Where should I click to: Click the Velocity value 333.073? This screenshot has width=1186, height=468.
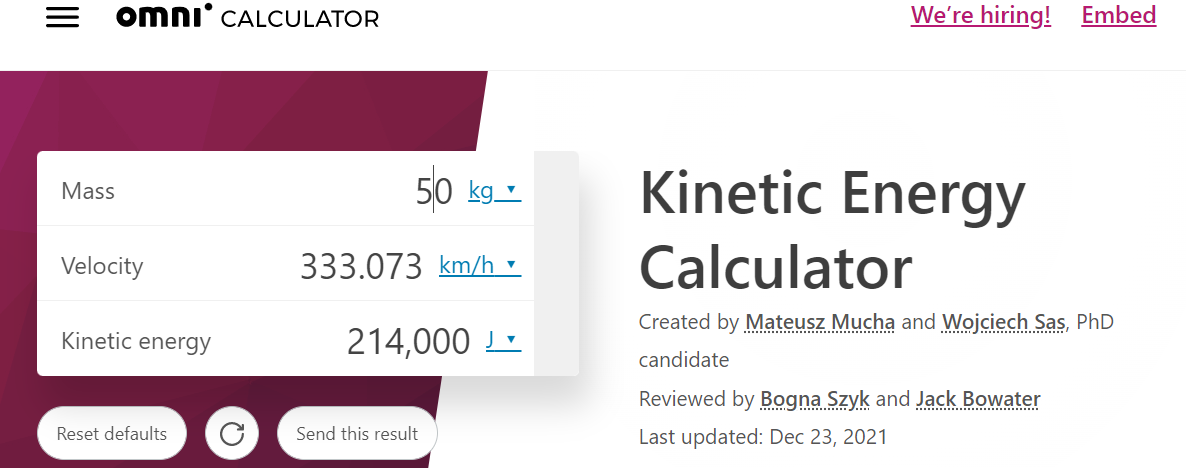(x=361, y=266)
